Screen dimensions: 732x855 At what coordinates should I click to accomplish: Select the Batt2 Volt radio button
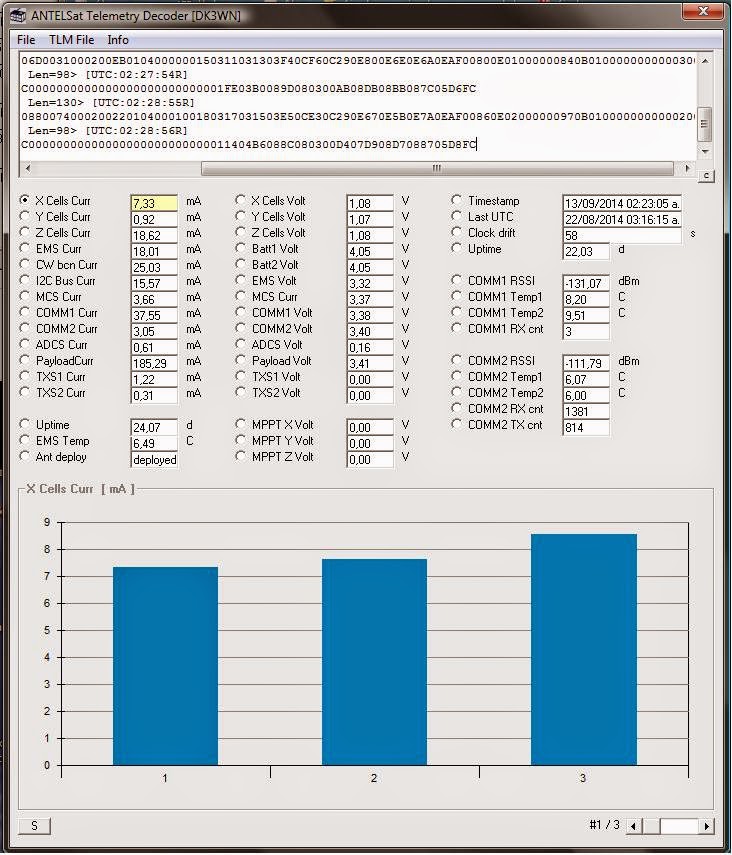(x=241, y=264)
